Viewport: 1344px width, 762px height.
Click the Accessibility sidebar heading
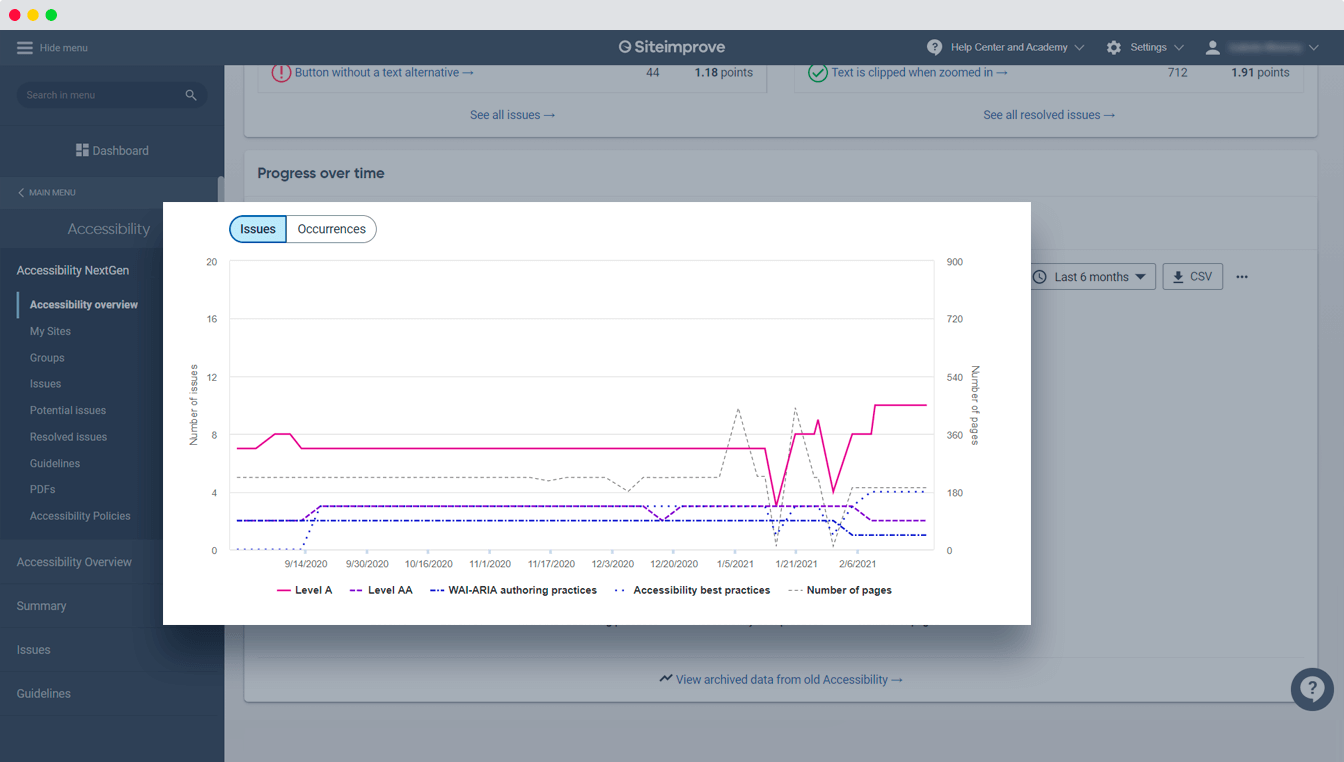coord(108,229)
